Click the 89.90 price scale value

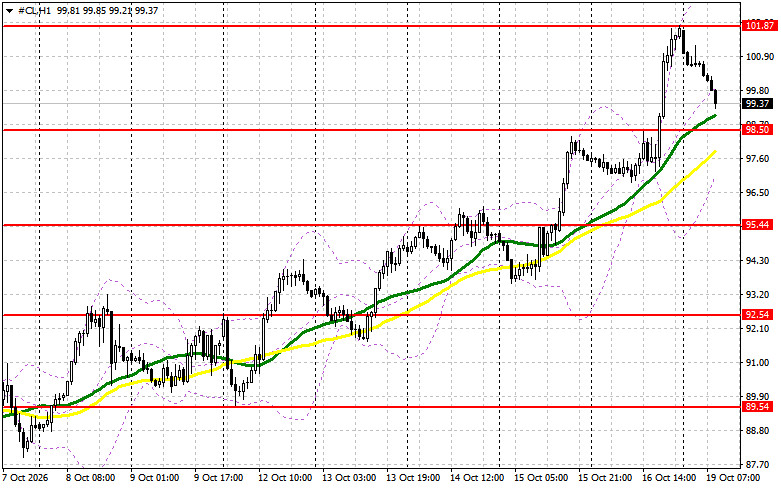click(758, 397)
